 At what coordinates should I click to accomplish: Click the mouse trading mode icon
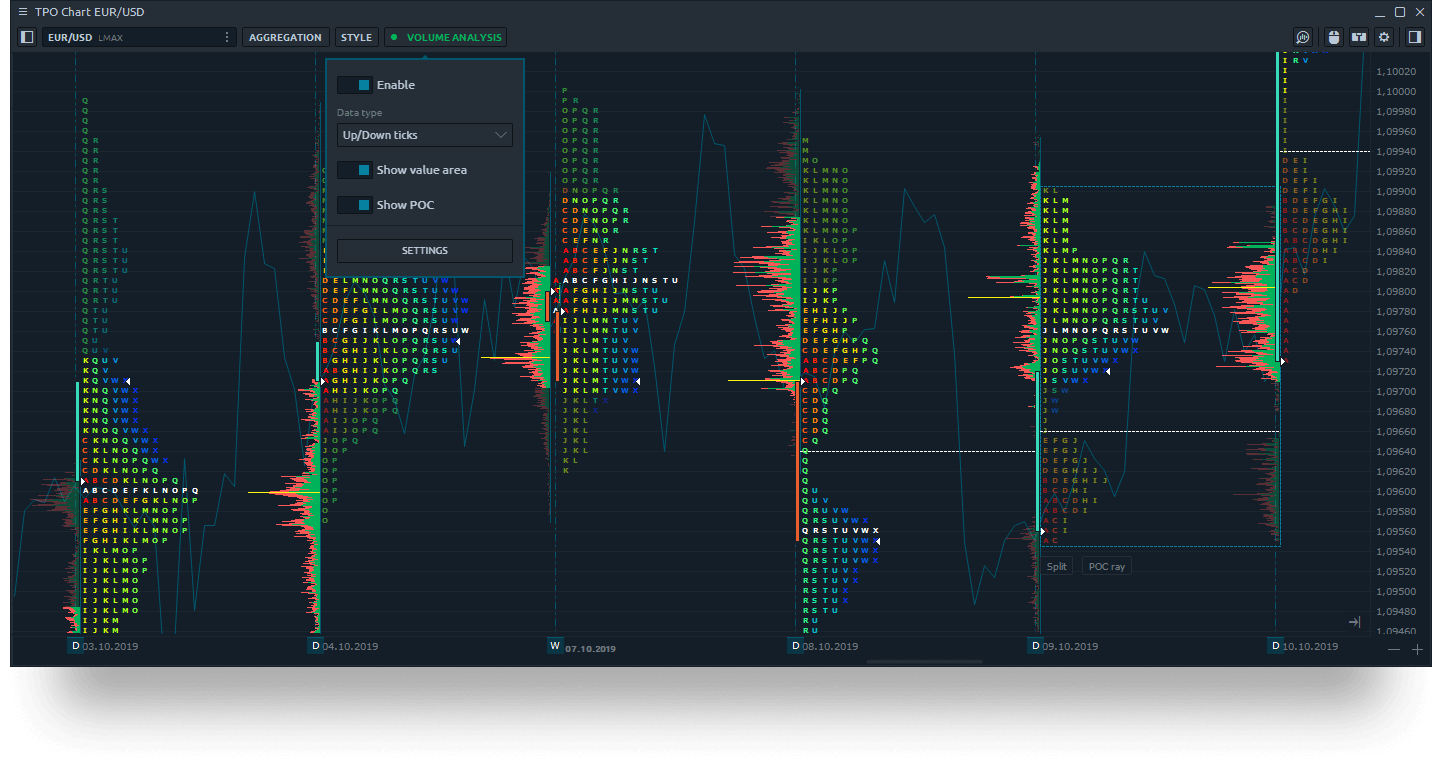click(x=1333, y=37)
